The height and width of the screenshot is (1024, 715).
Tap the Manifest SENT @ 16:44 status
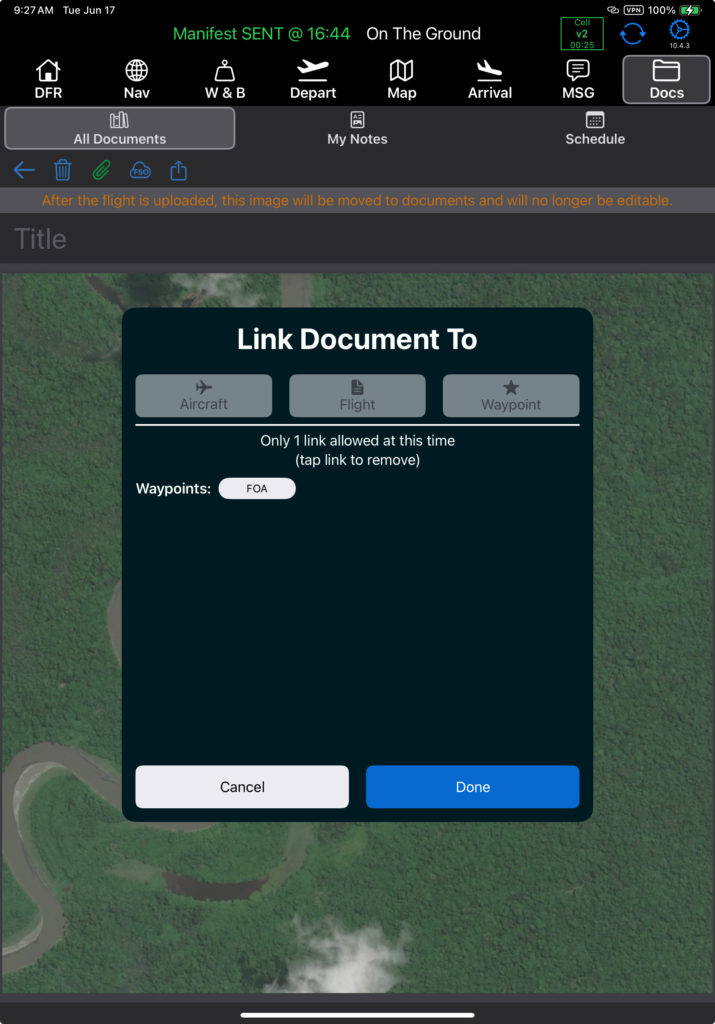point(261,33)
